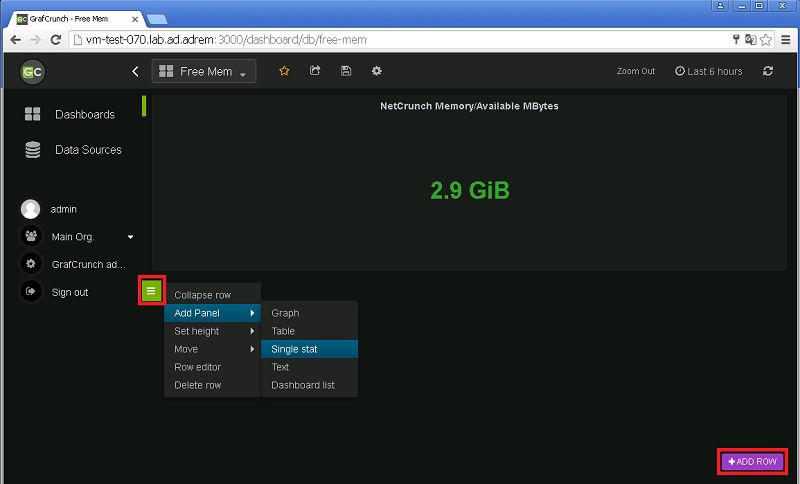Open the GrafCrunch ad... link
Image resolution: width=800 pixels, height=484 pixels.
click(x=88, y=264)
